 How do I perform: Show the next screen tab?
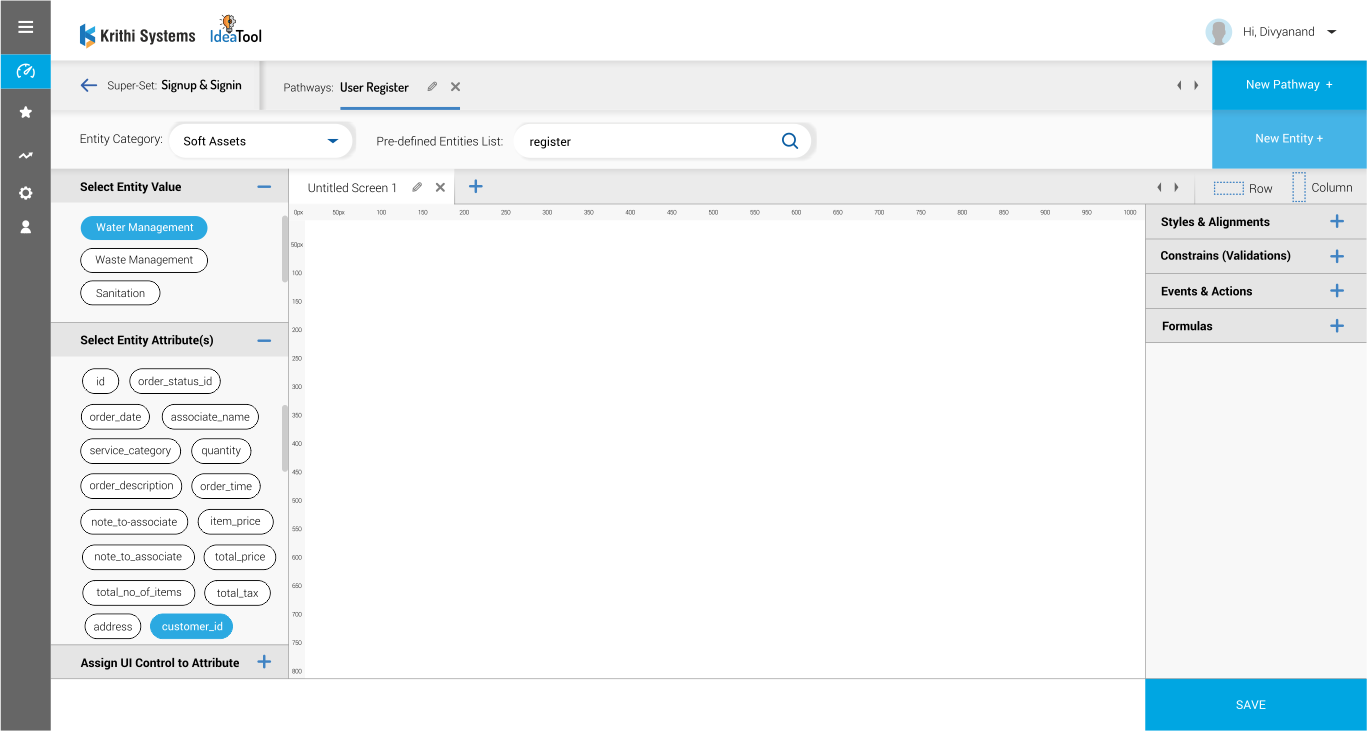point(1176,187)
